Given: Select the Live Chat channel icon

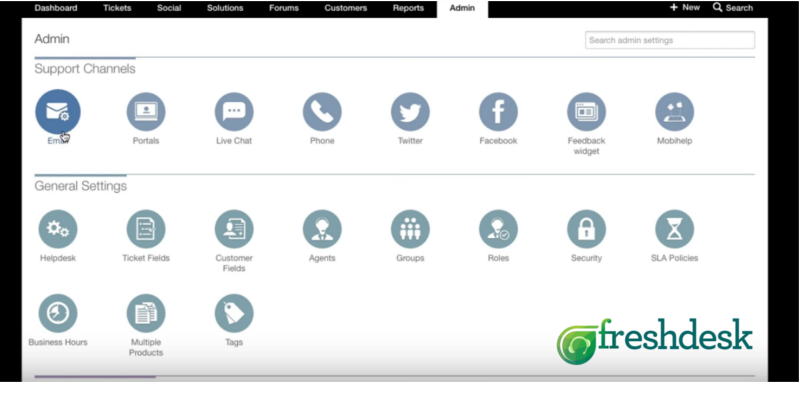Looking at the screenshot, I should click(x=234, y=111).
